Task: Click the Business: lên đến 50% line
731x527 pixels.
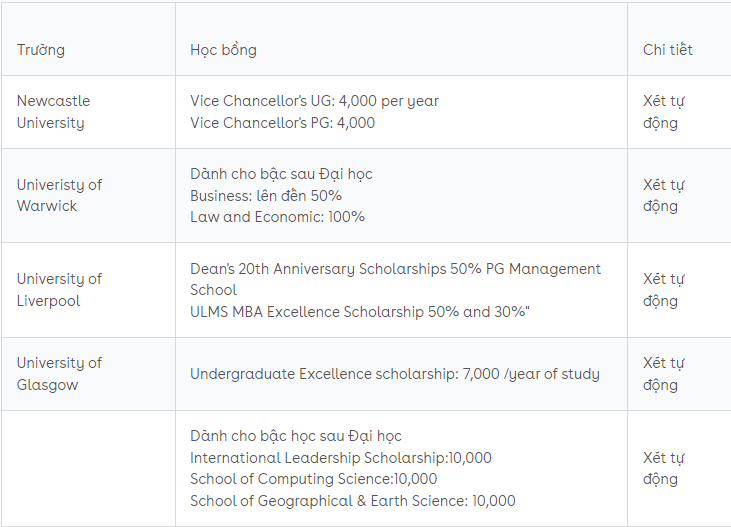Action: 266,195
